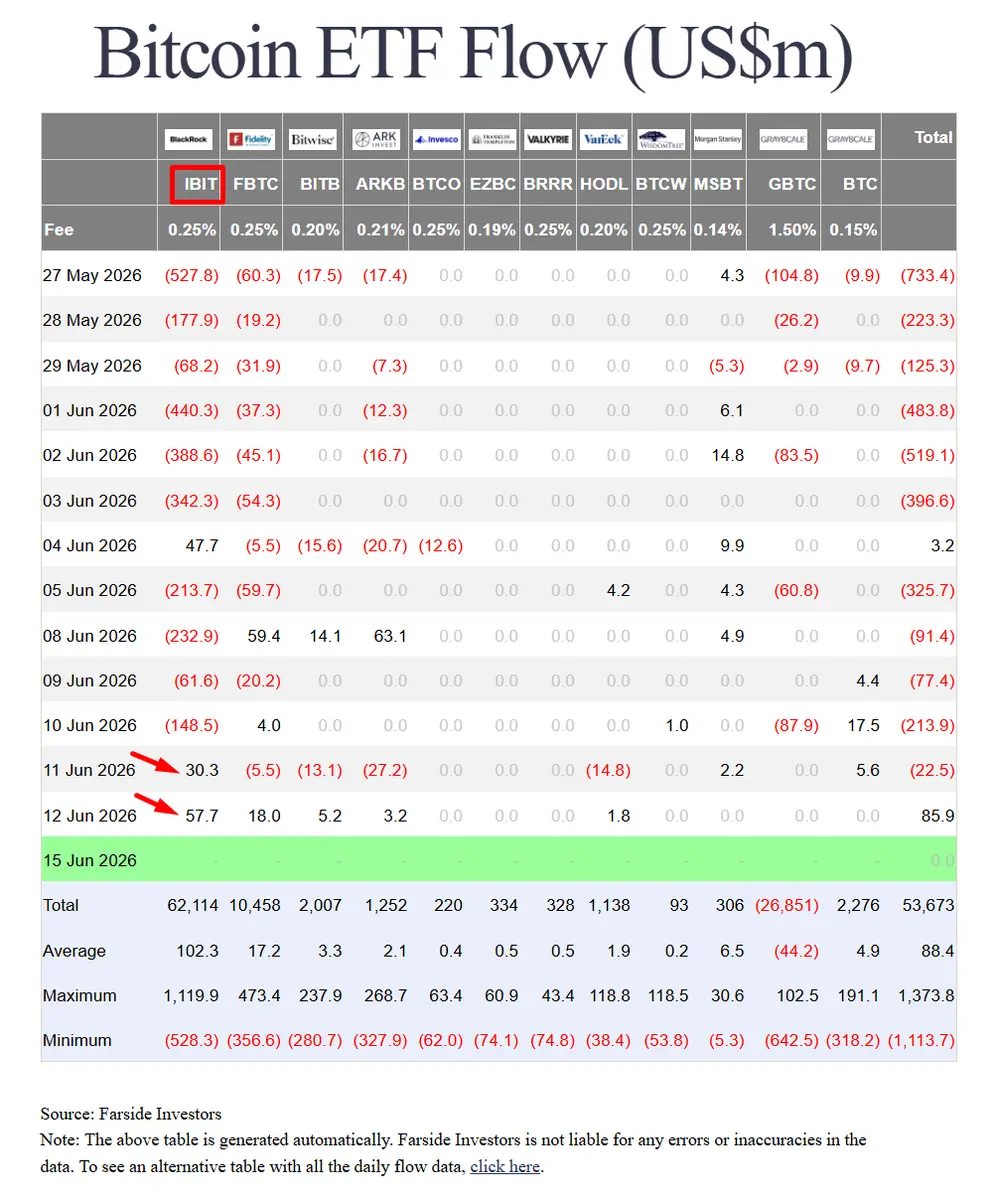
Task: Click the Franklin Templeton logo
Action: point(492,139)
